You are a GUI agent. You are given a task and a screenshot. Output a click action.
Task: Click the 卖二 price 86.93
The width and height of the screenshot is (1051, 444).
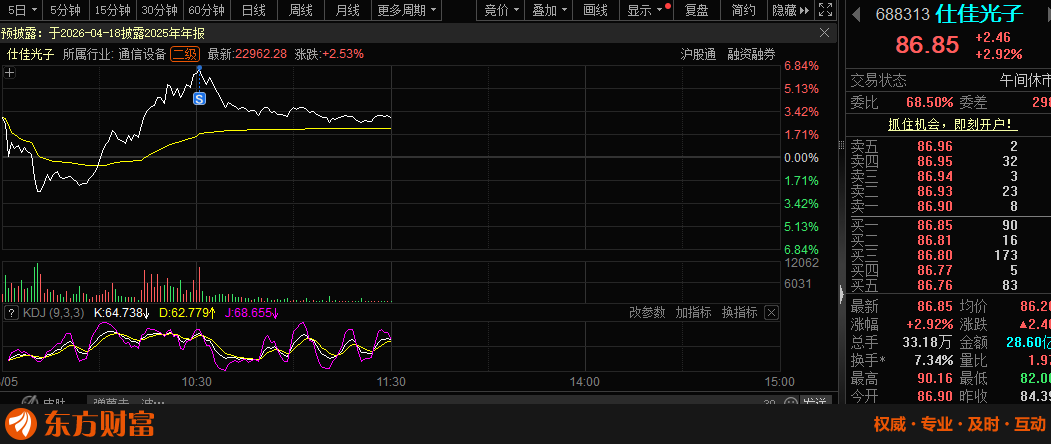tap(935, 191)
